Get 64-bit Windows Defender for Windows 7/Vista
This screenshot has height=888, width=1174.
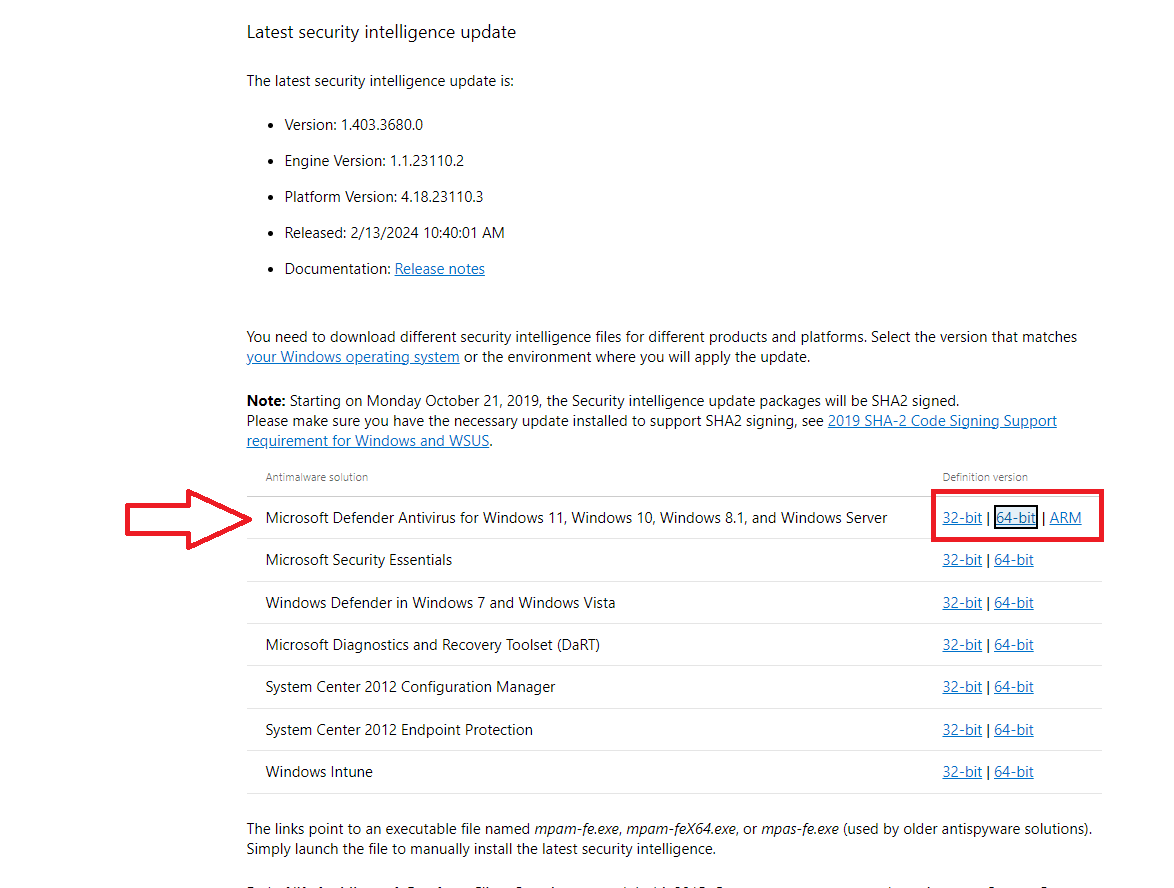coord(1014,603)
